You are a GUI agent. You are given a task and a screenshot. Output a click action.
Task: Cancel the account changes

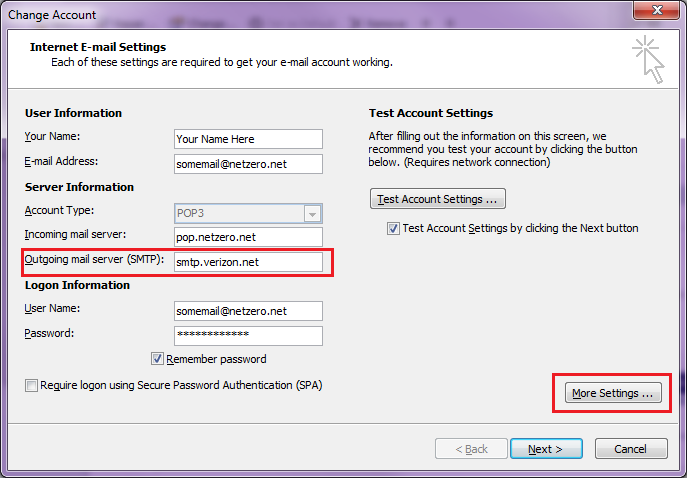[x=630, y=449]
